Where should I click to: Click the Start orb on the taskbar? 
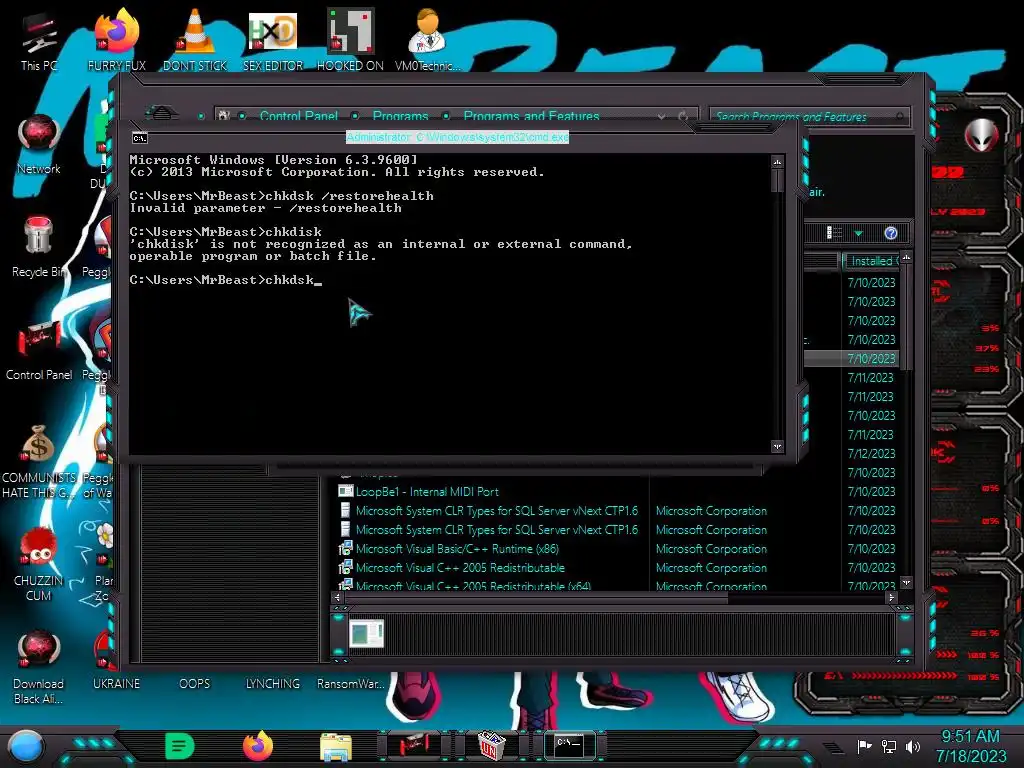(27, 746)
